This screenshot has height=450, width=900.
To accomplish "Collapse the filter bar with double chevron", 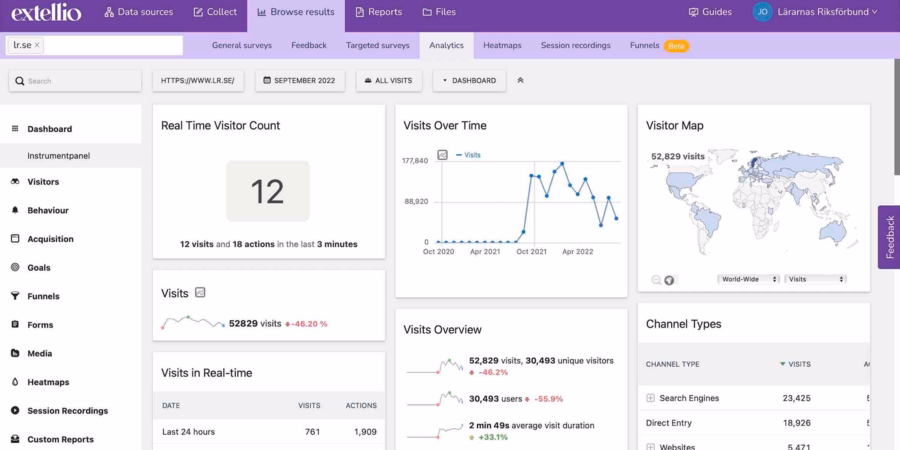I will click(x=520, y=81).
